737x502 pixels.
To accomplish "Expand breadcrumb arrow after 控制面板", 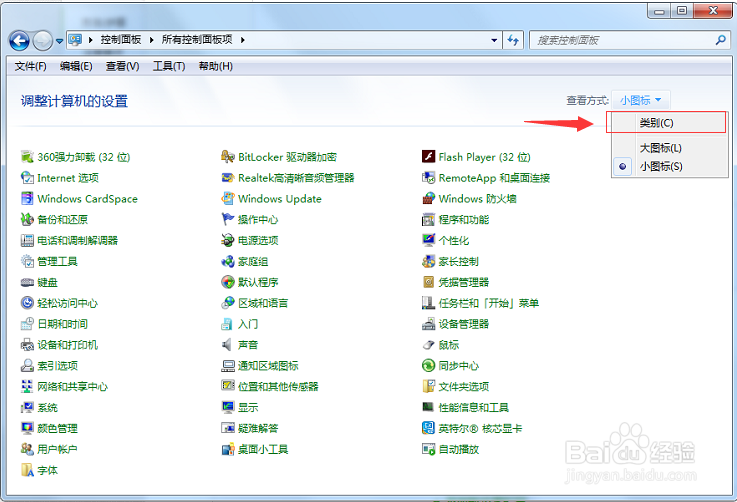I will pyautogui.click(x=151, y=40).
